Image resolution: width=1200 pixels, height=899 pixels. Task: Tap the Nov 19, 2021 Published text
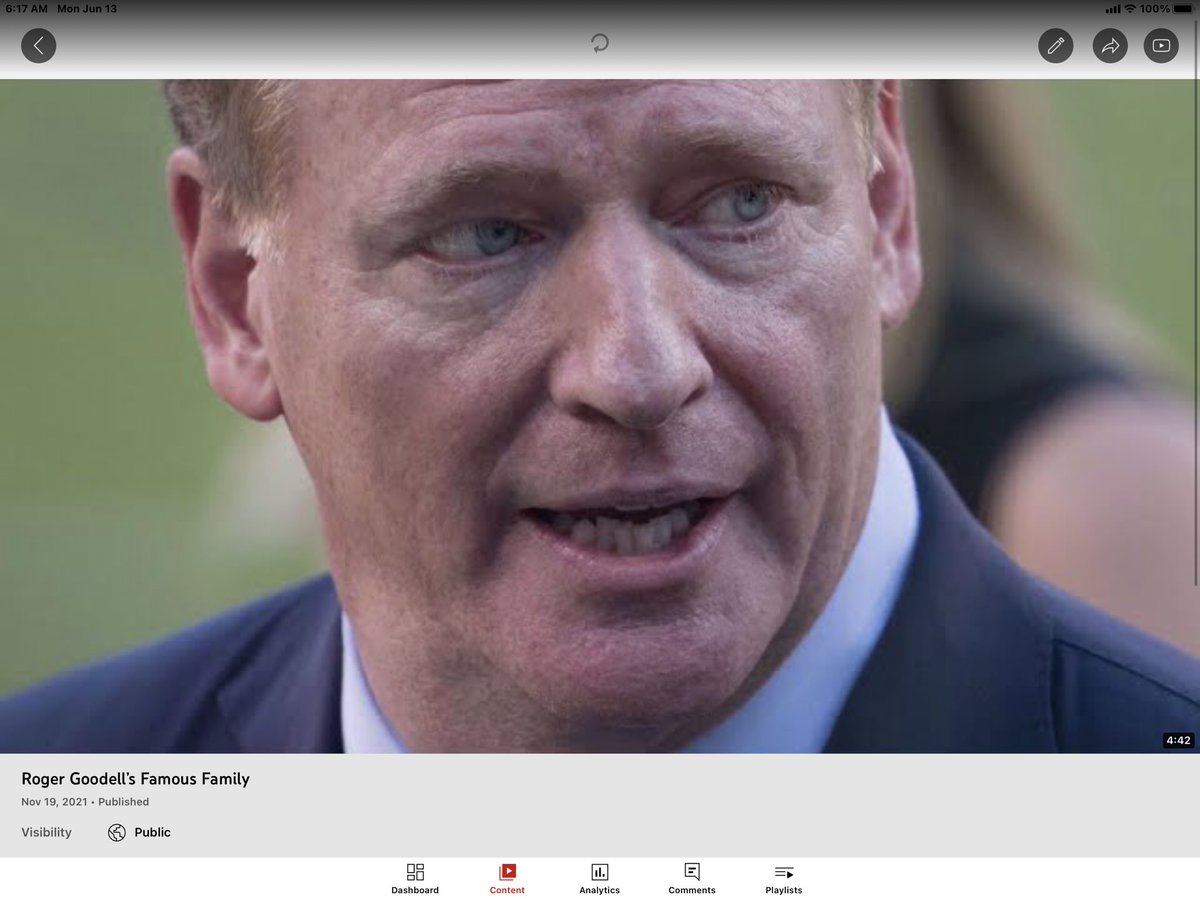(85, 802)
